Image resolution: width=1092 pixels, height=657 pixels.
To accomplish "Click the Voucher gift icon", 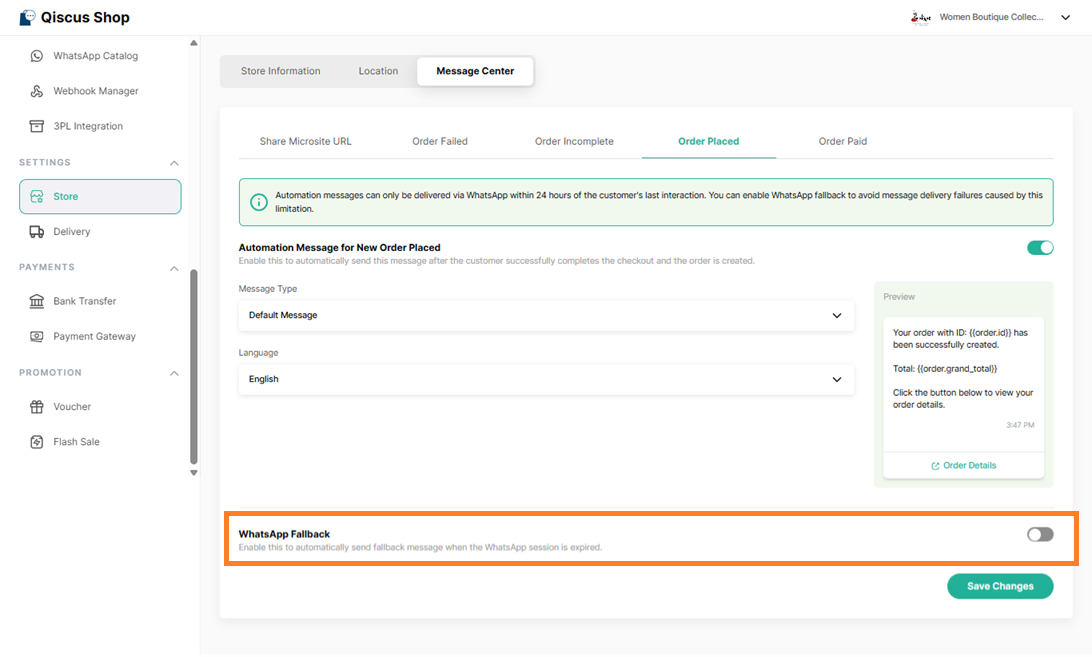I will tap(37, 407).
